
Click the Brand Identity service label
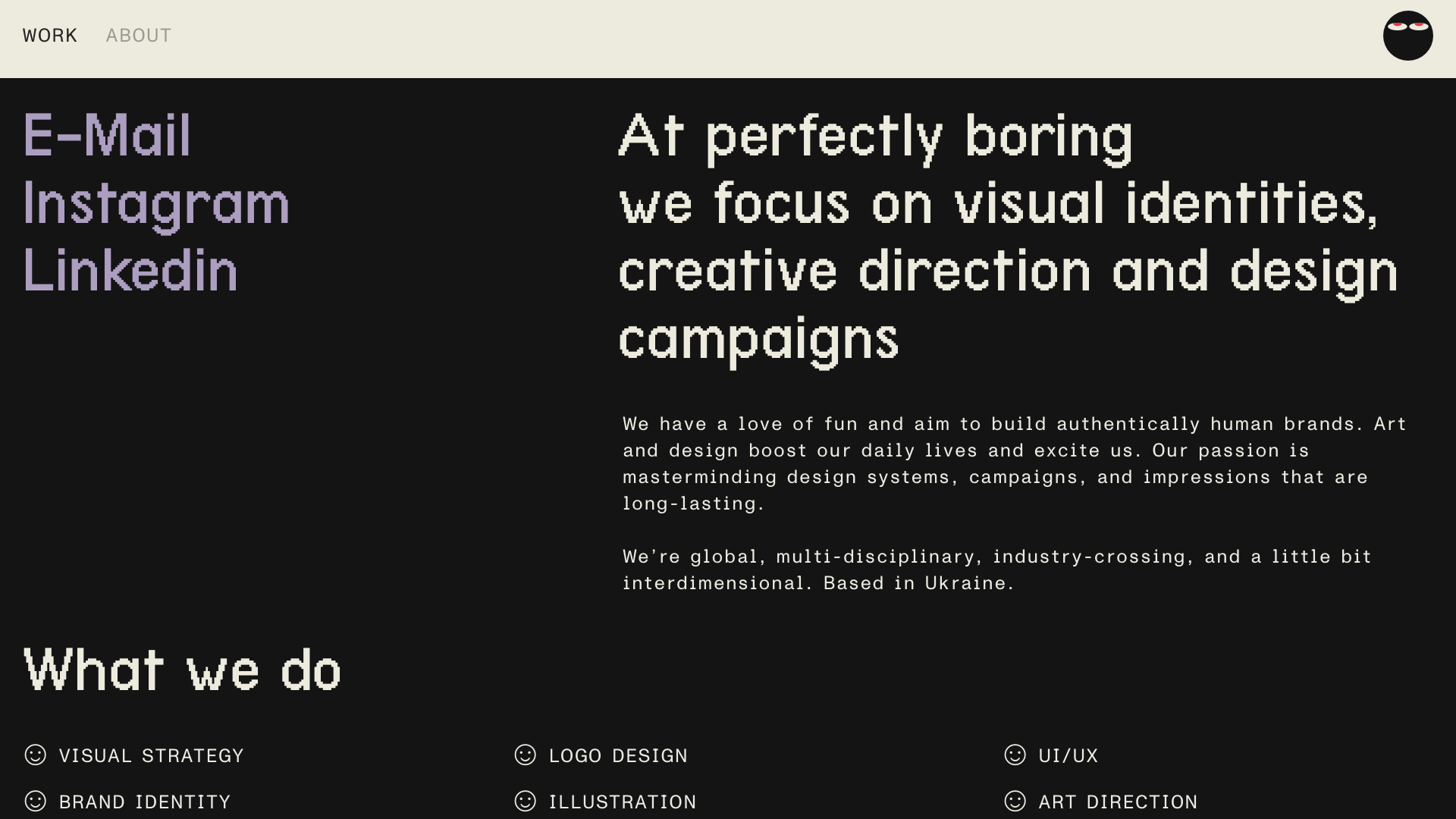click(145, 802)
